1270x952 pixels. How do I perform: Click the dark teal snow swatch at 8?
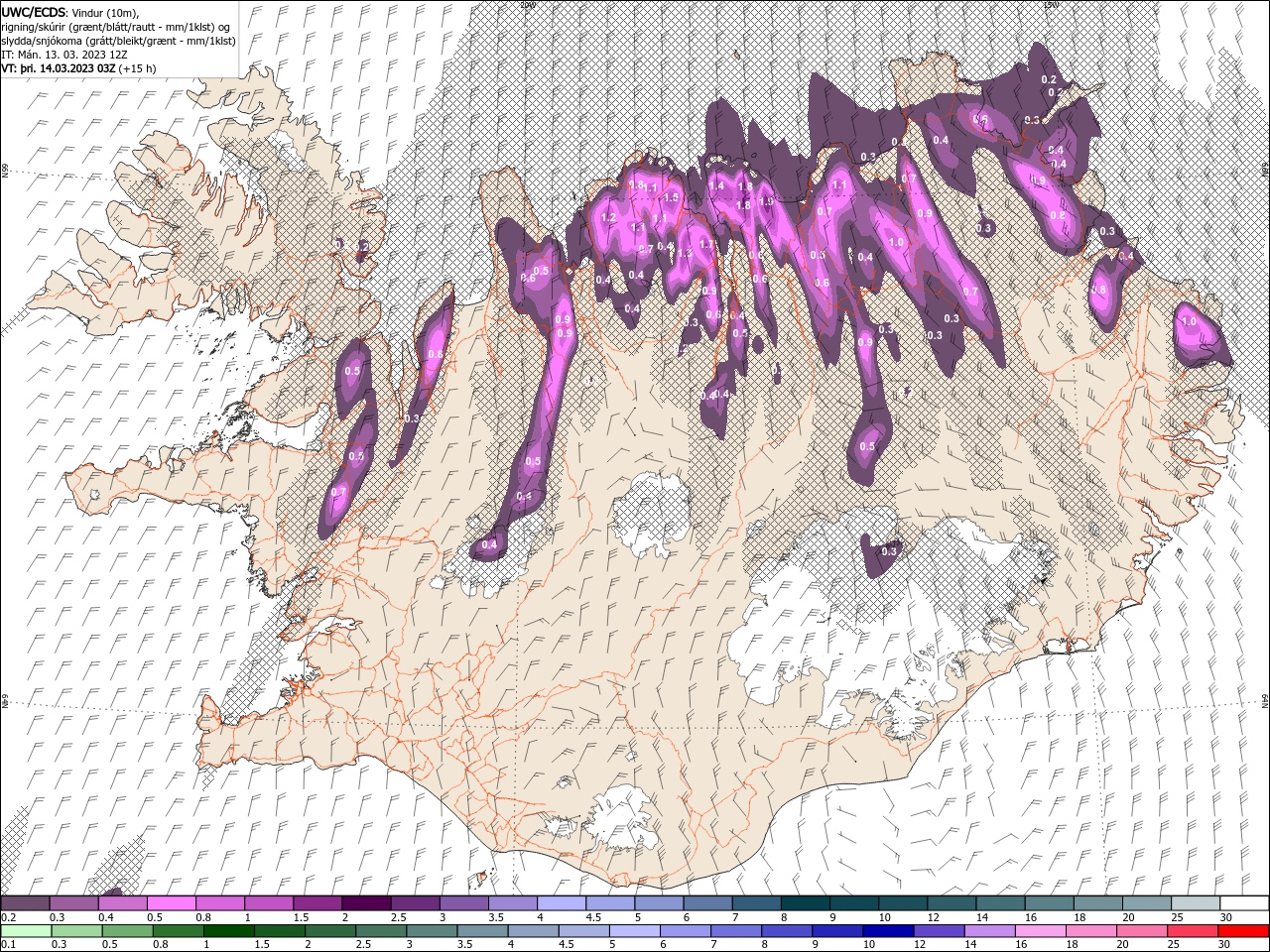click(805, 903)
